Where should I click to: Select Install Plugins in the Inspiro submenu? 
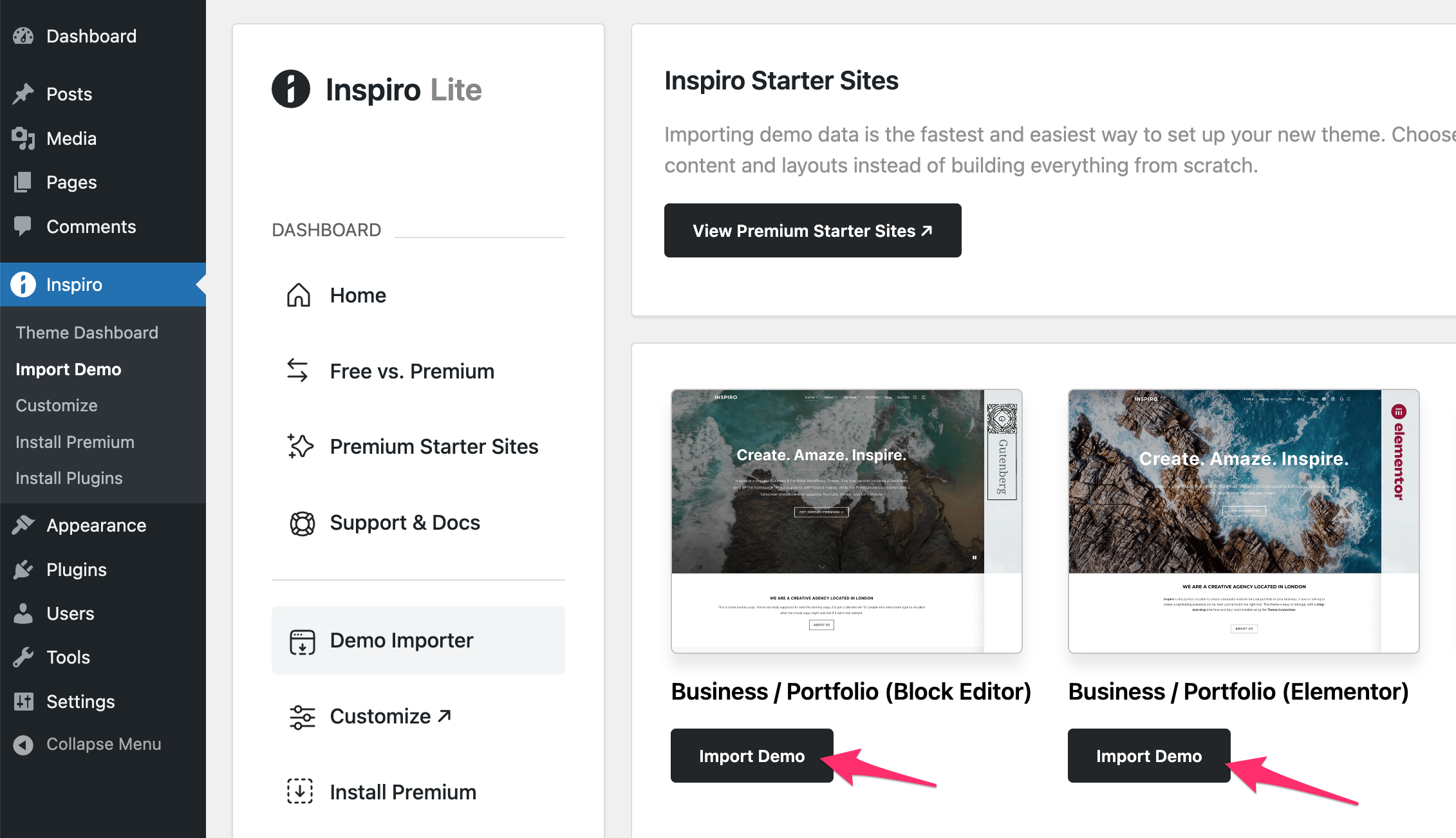(x=69, y=478)
